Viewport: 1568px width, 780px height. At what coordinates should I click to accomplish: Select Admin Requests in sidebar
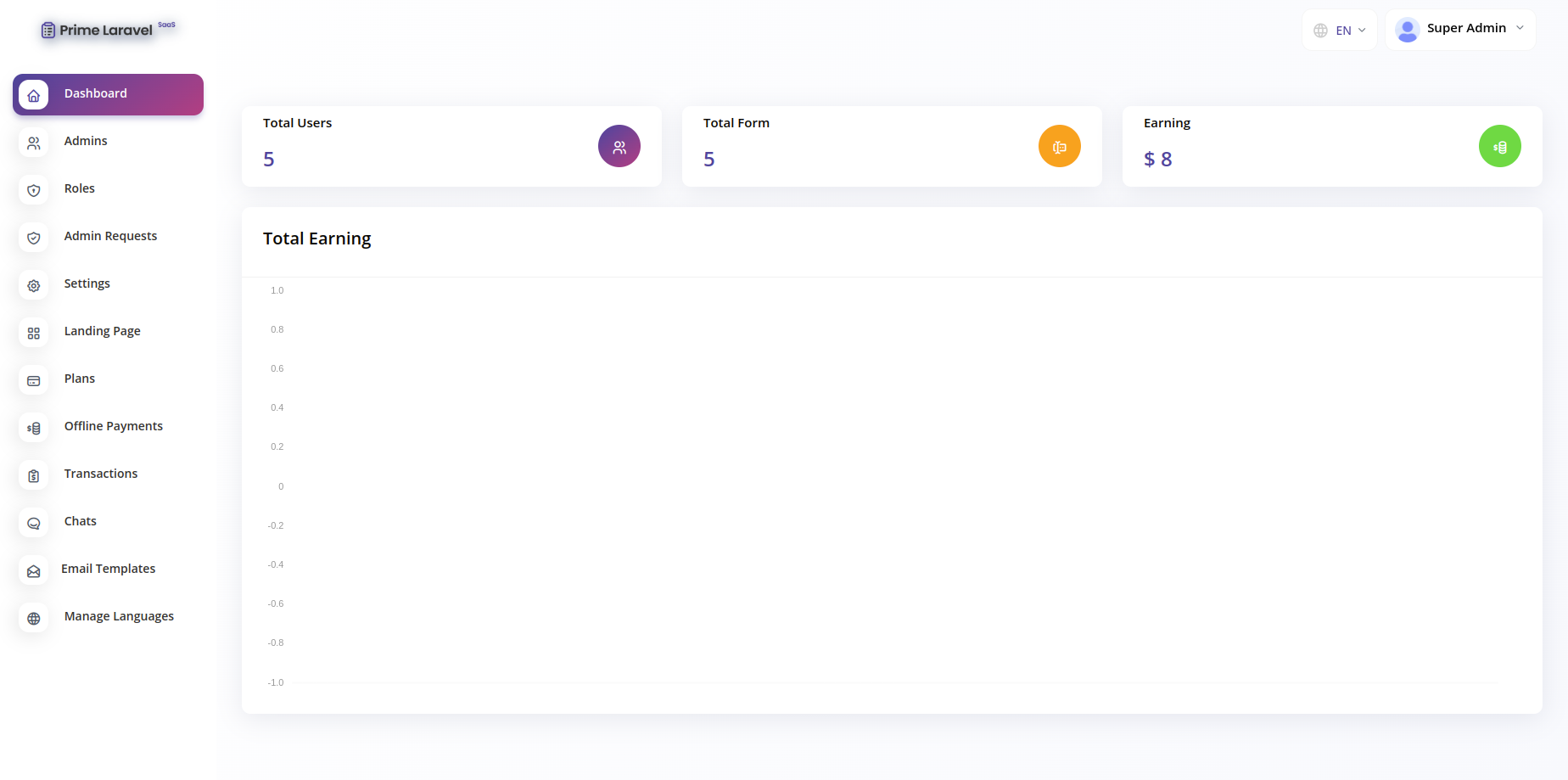[108, 237]
